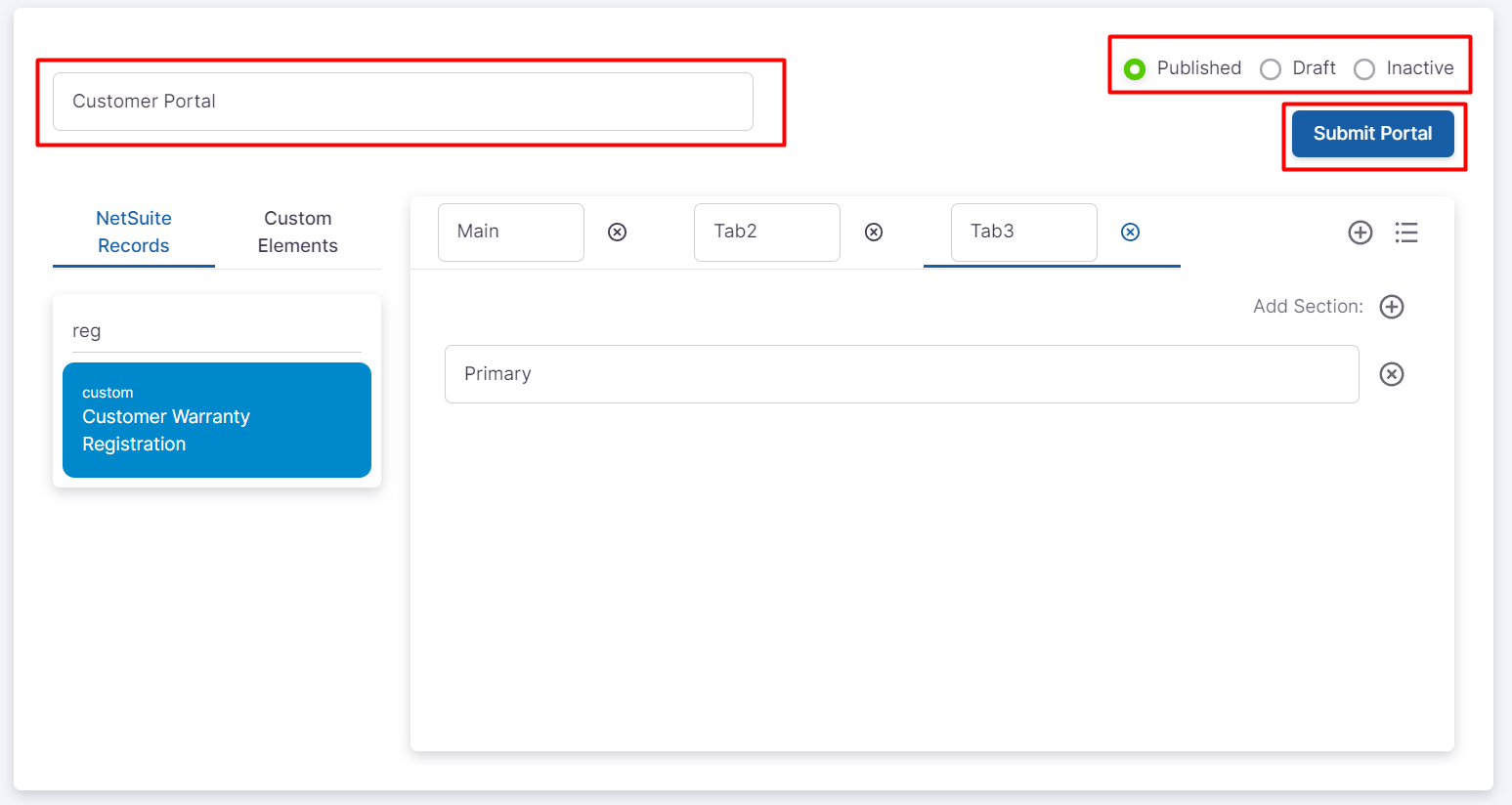Click the blue X icon beside Tab3

[x=1130, y=232]
